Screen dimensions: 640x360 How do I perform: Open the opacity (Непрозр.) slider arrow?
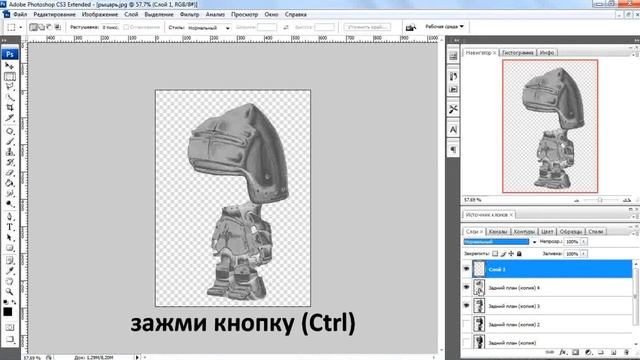point(584,242)
